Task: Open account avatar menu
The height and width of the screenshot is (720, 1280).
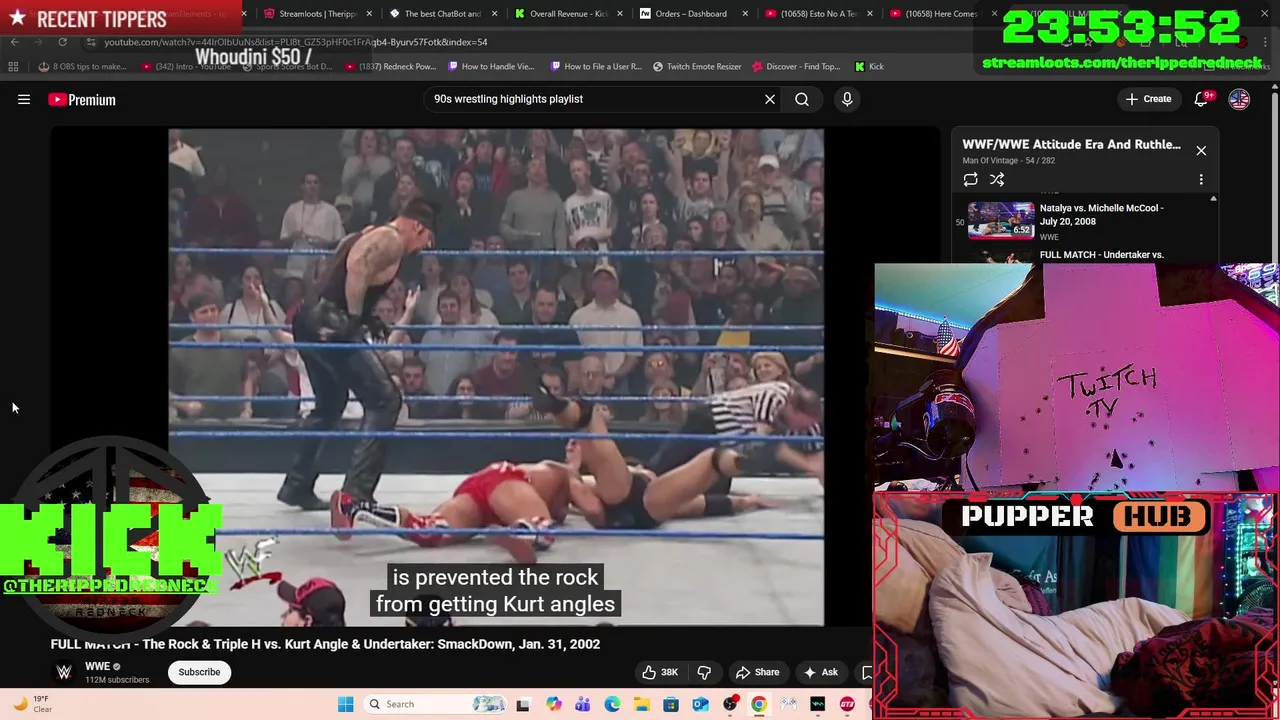Action: click(1239, 99)
